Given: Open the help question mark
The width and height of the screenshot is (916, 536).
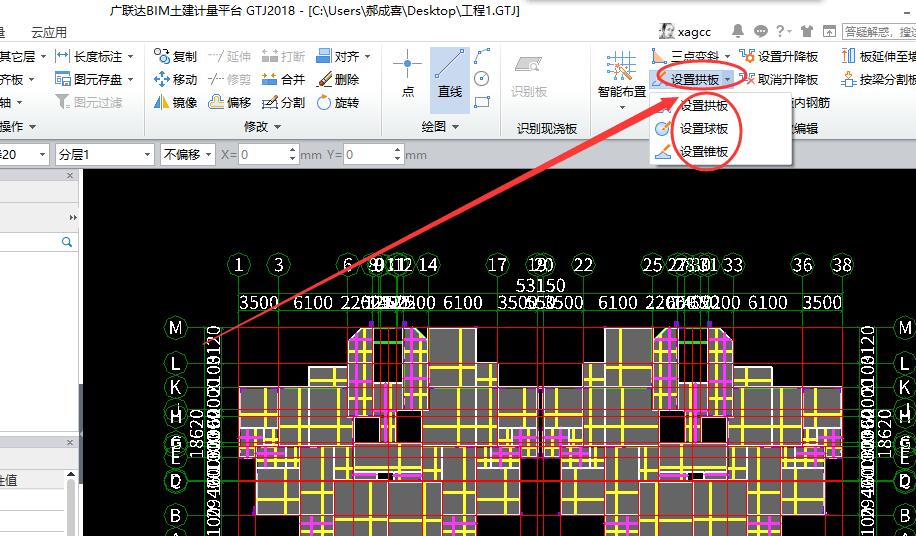Looking at the screenshot, I should click(780, 31).
